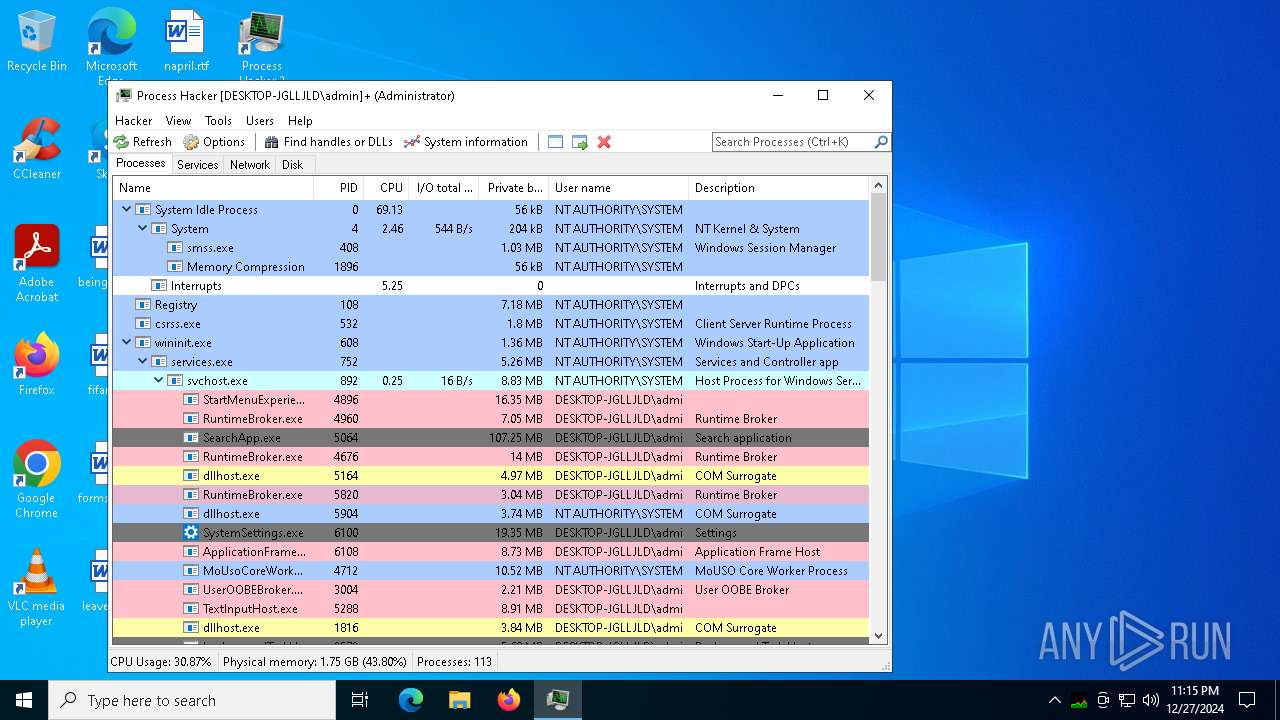Select the SearchApp.exe process icon
The height and width of the screenshot is (720, 1280).
[x=191, y=437]
